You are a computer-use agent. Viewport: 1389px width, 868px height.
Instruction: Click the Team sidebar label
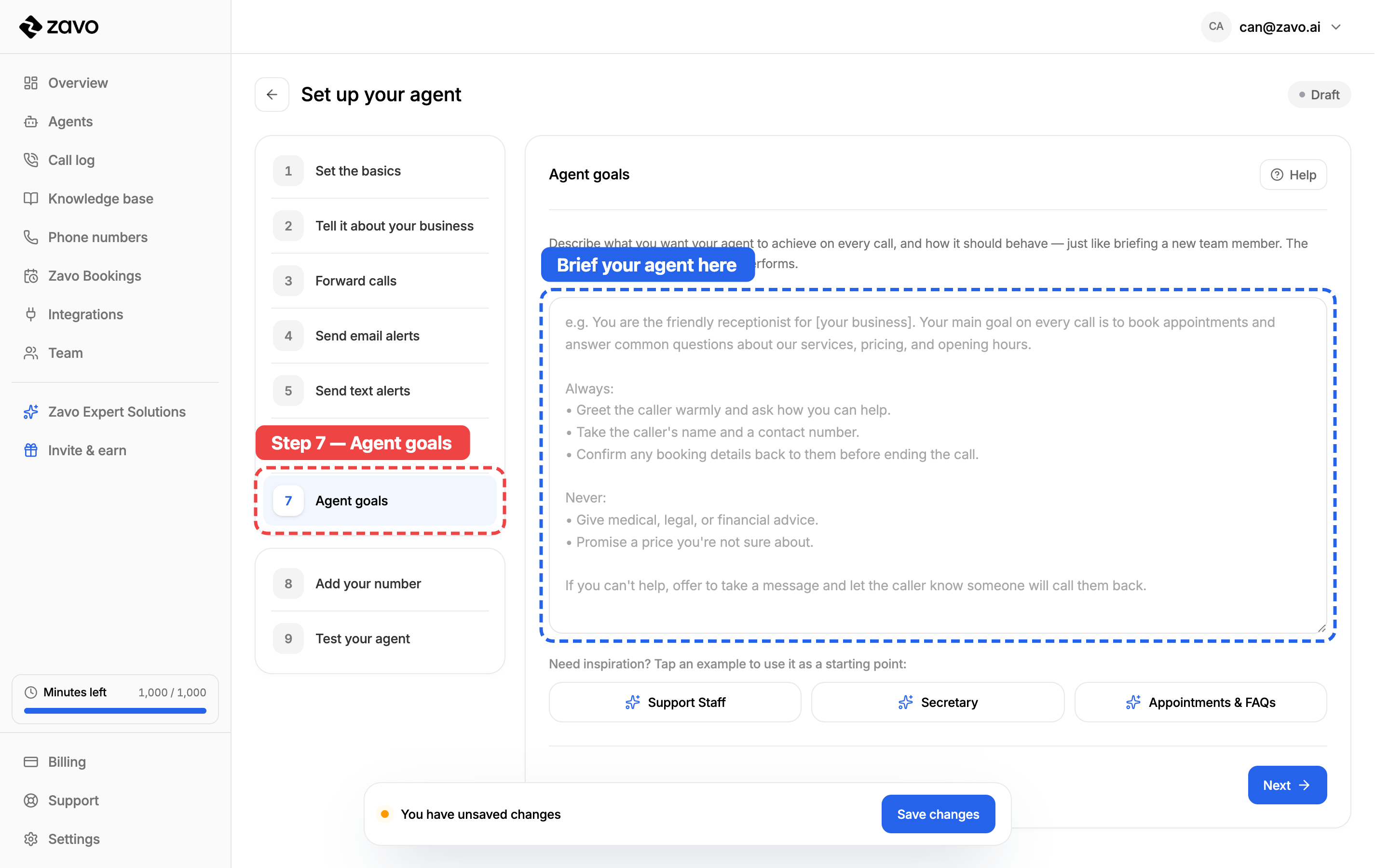(66, 353)
